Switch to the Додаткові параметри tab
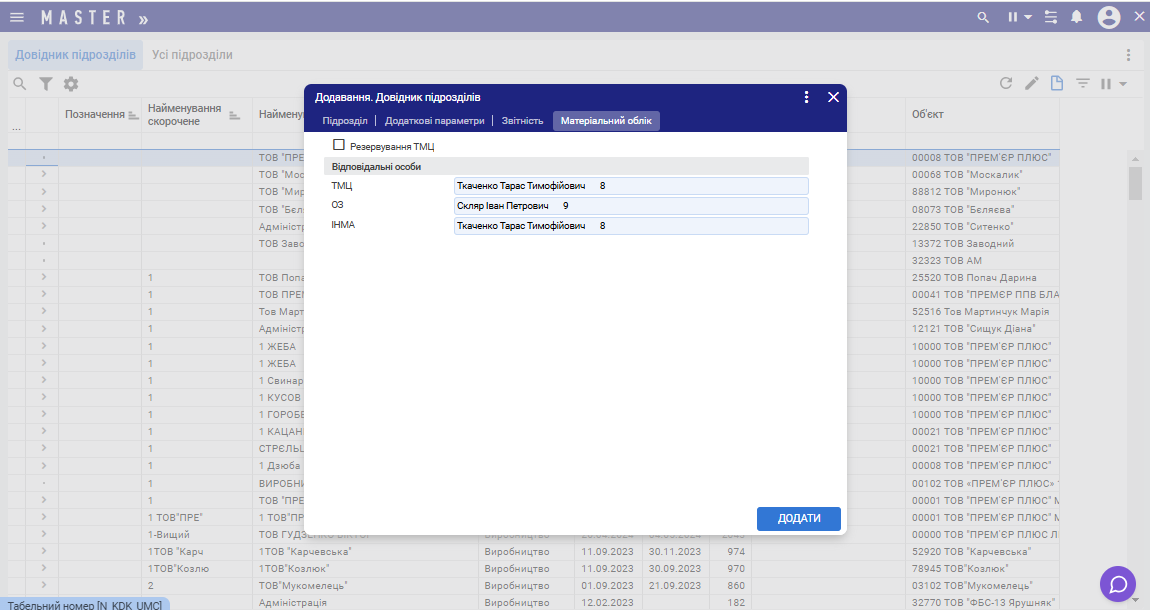The width and height of the screenshot is (1150, 610). (x=434, y=121)
